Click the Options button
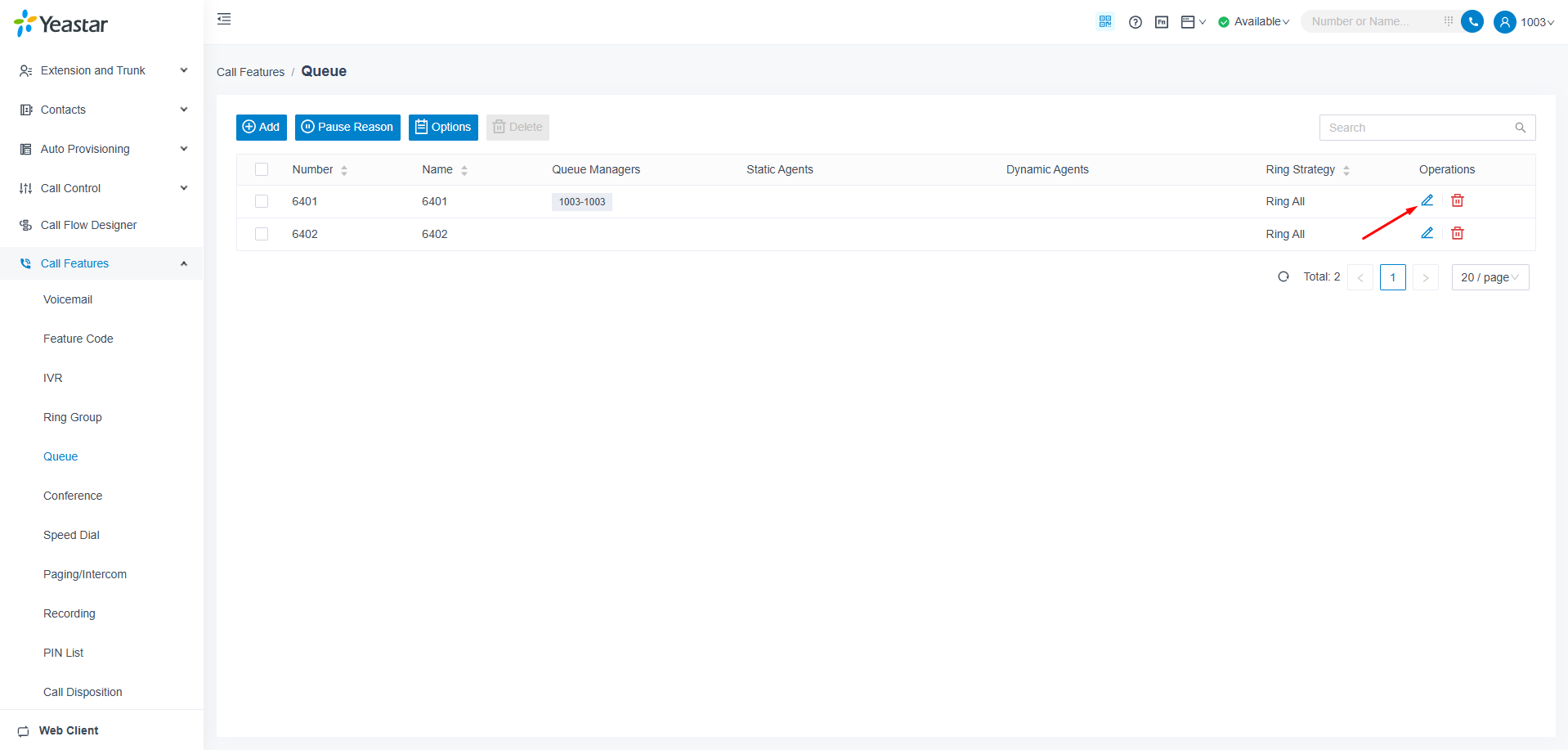The height and width of the screenshot is (750, 1568). coord(443,127)
